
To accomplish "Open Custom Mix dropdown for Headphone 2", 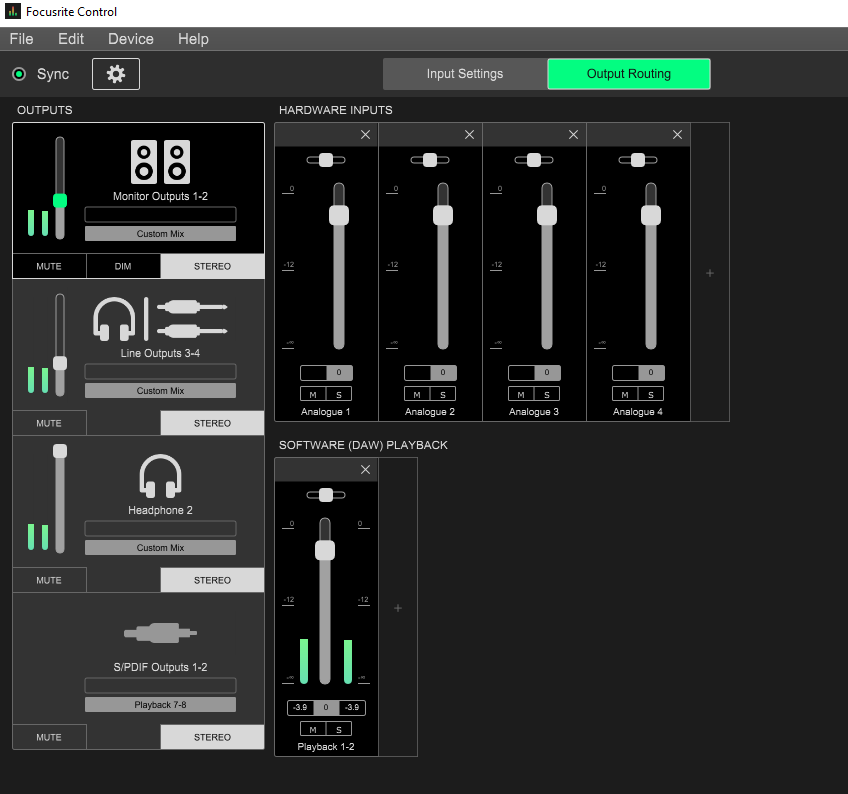I will click(160, 548).
